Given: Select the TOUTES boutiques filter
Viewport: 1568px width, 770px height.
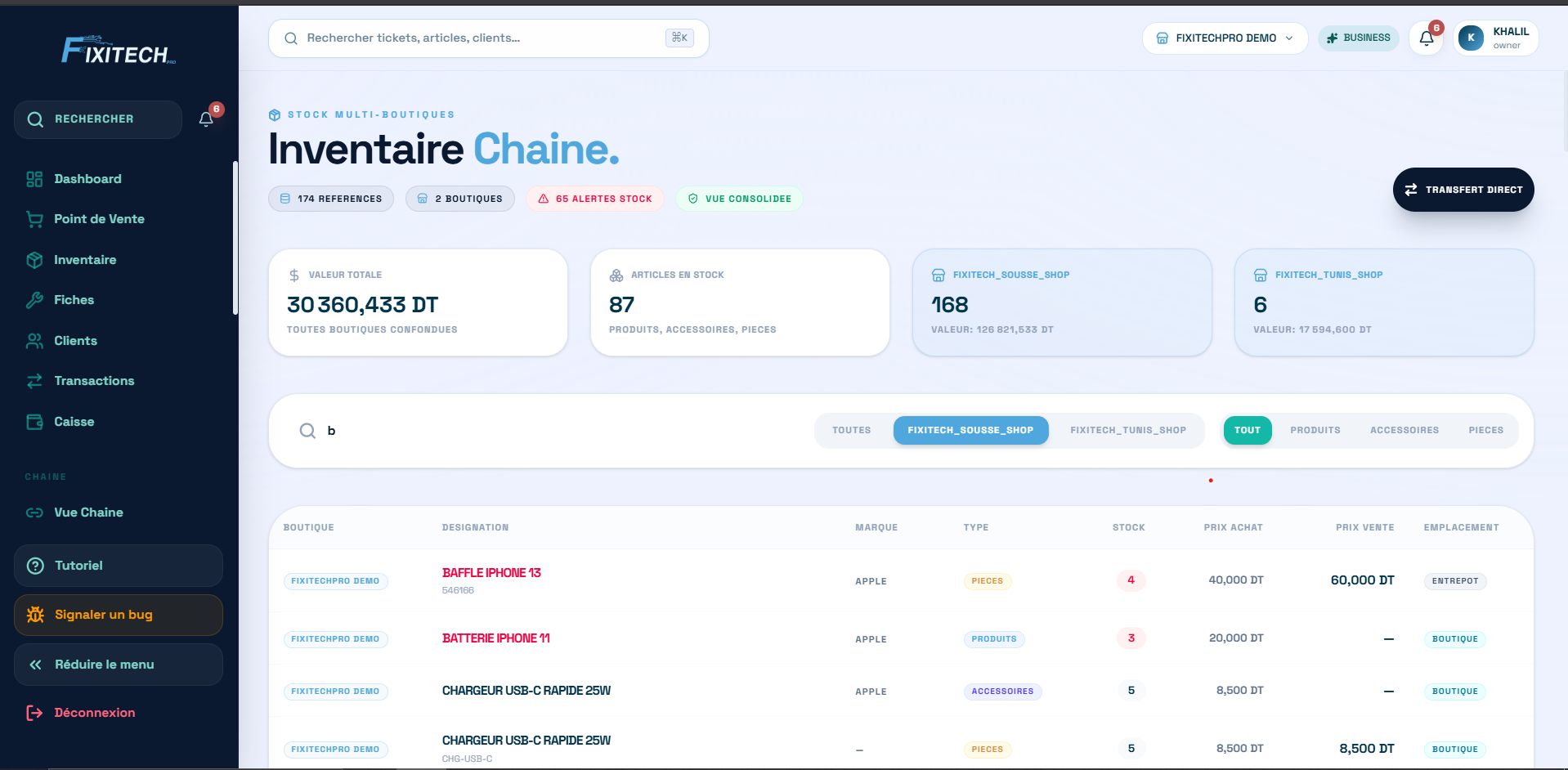Looking at the screenshot, I should click(x=851, y=431).
